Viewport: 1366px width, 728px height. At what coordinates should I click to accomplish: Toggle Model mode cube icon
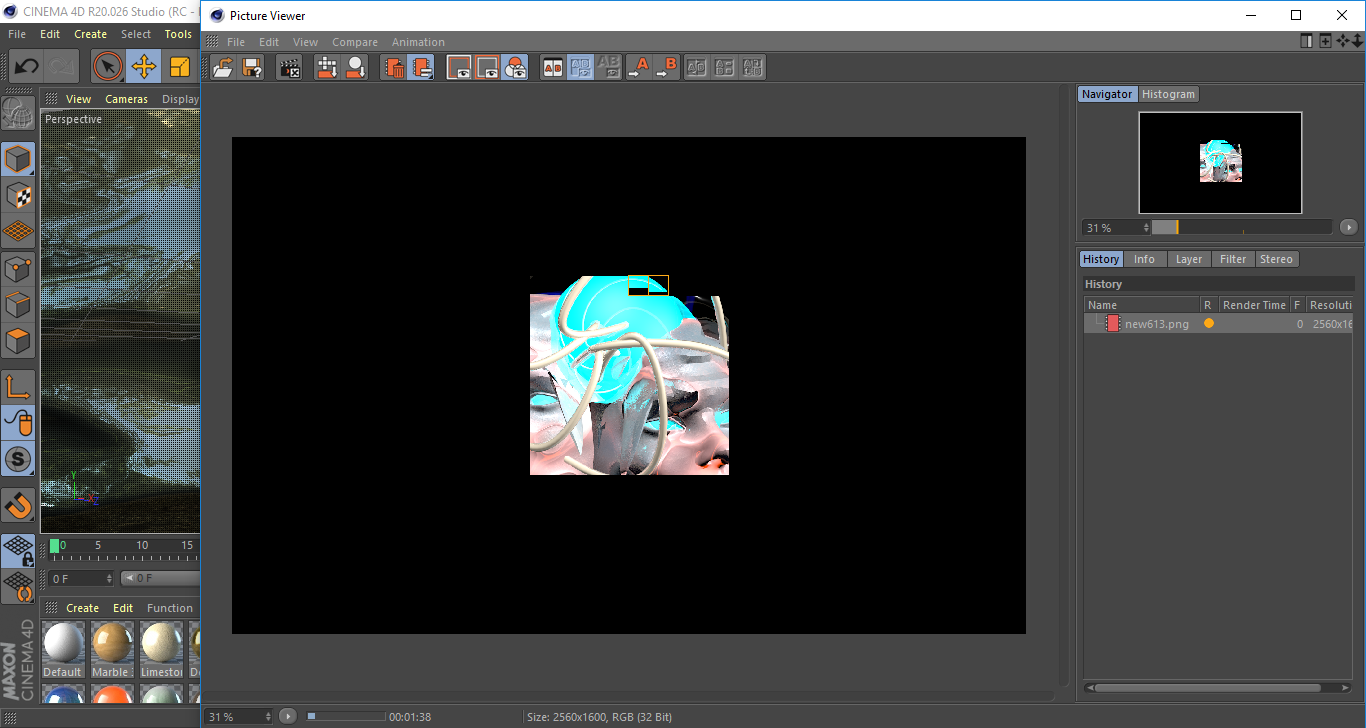pos(18,159)
